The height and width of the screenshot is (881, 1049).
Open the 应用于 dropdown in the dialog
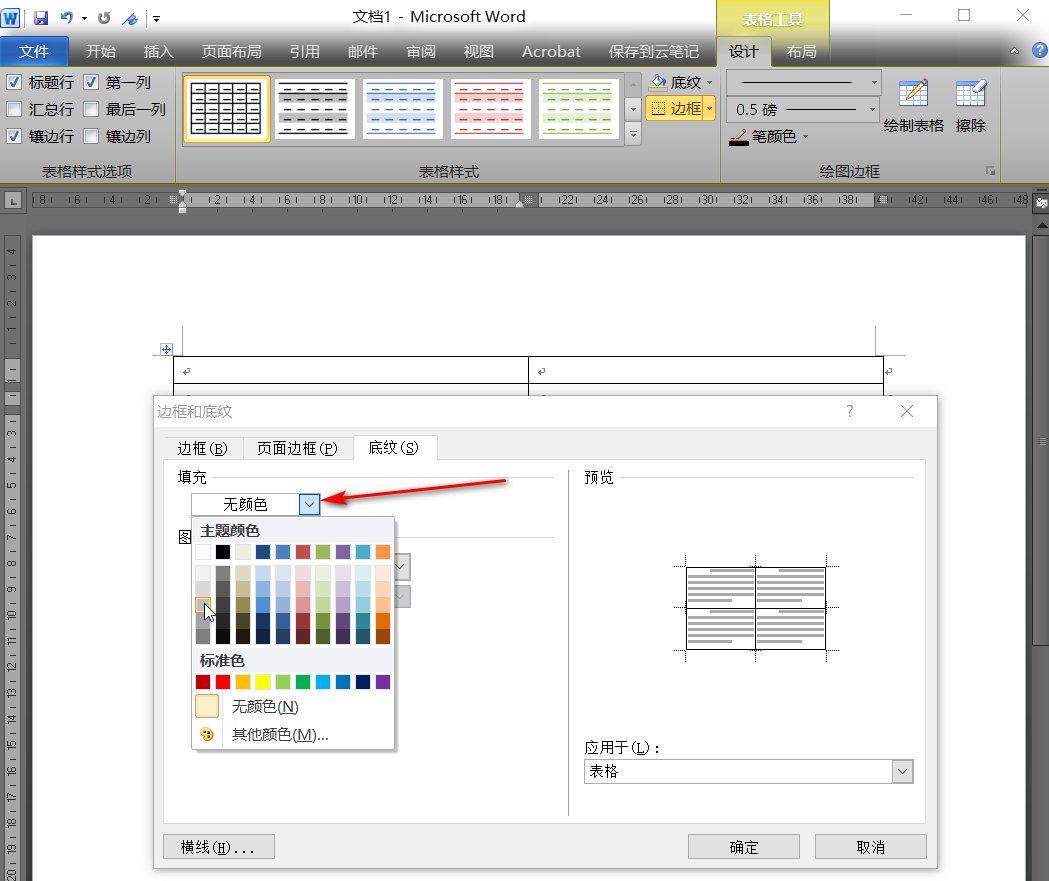click(903, 771)
